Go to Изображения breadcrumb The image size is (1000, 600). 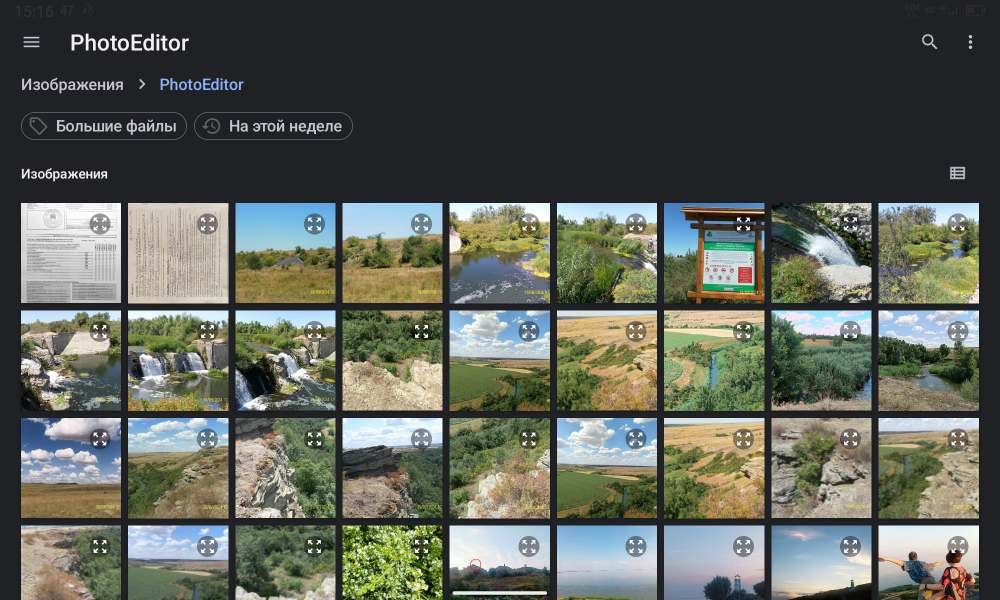click(72, 84)
